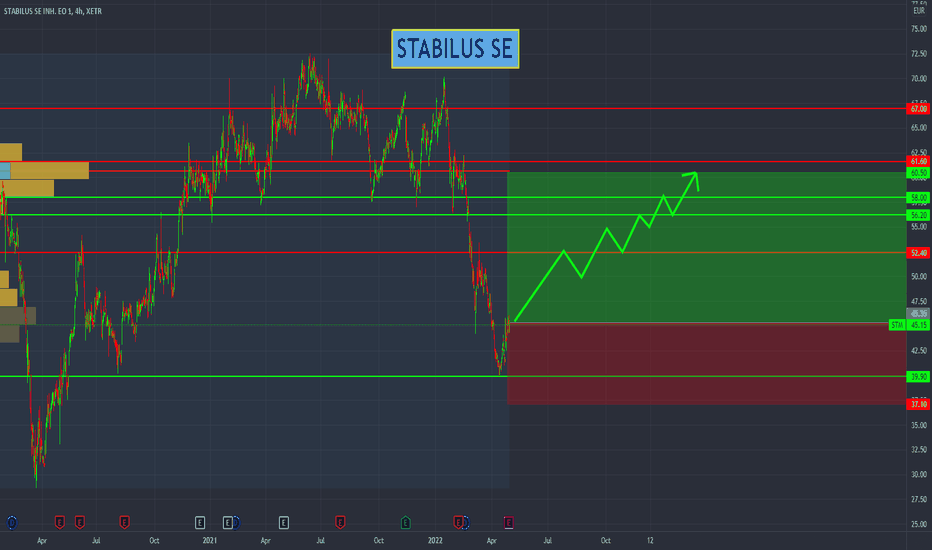
Task: Click the 35.00 value on price axis
Action: [x=919, y=426]
